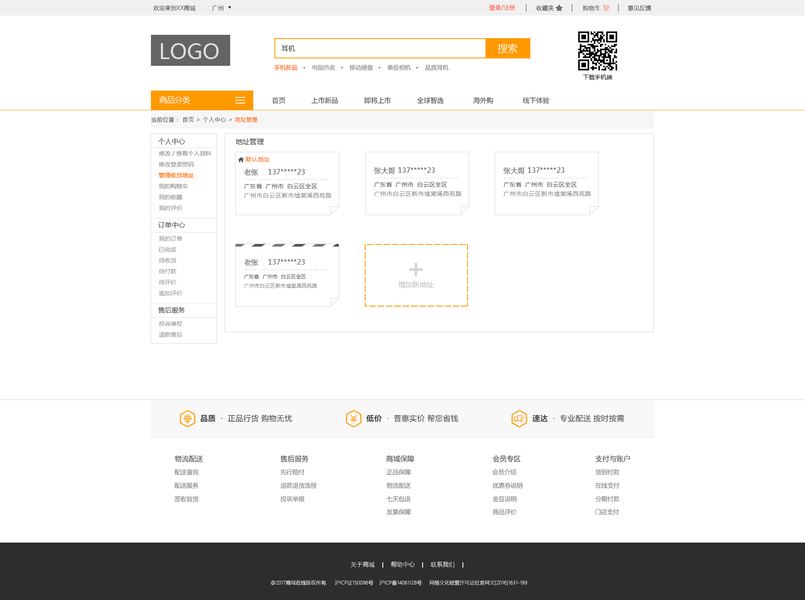Open 待评价 orders in sidebar
Viewport: 805px width, 600px height.
click(167, 282)
